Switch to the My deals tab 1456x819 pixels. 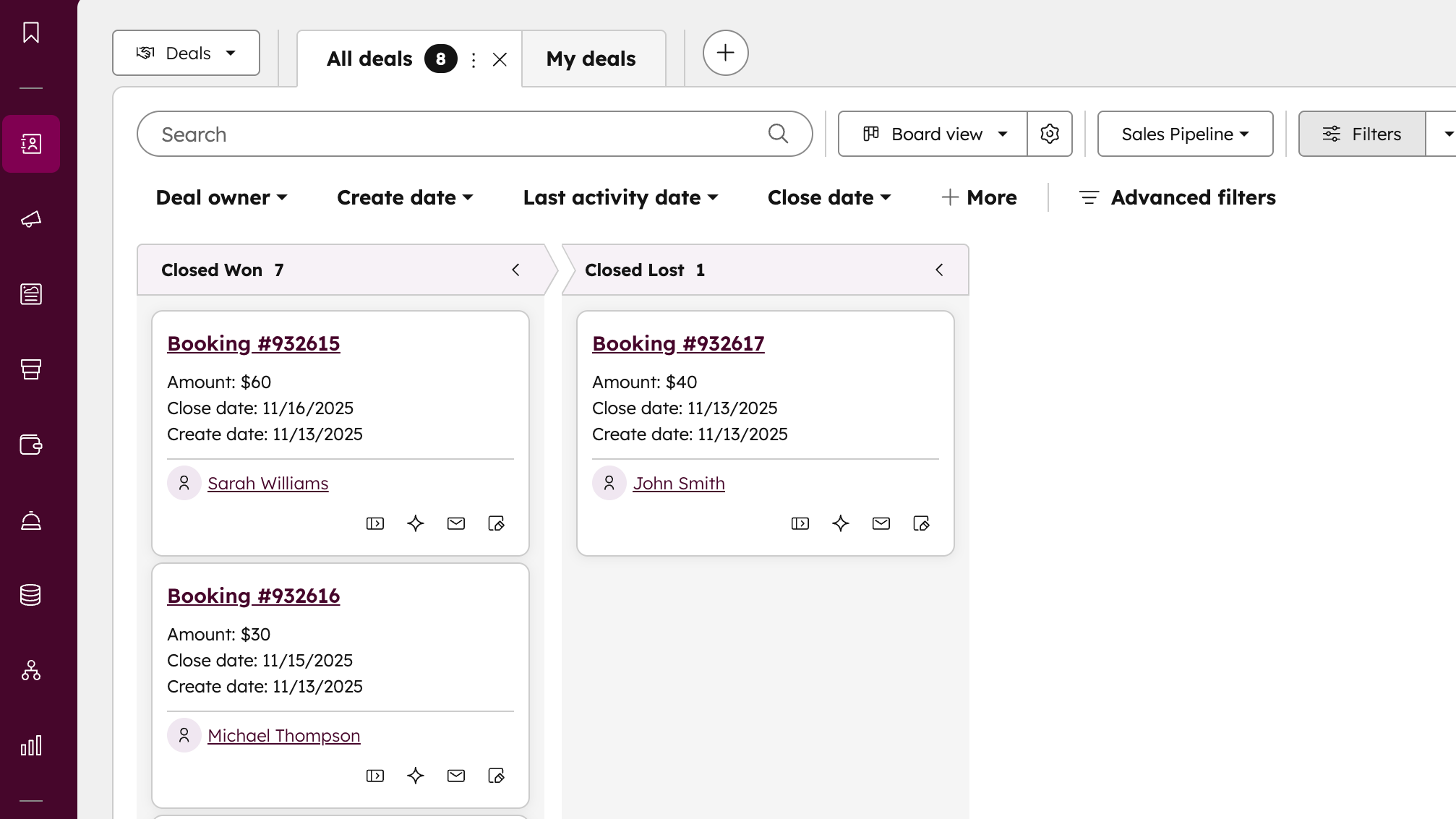pos(591,59)
